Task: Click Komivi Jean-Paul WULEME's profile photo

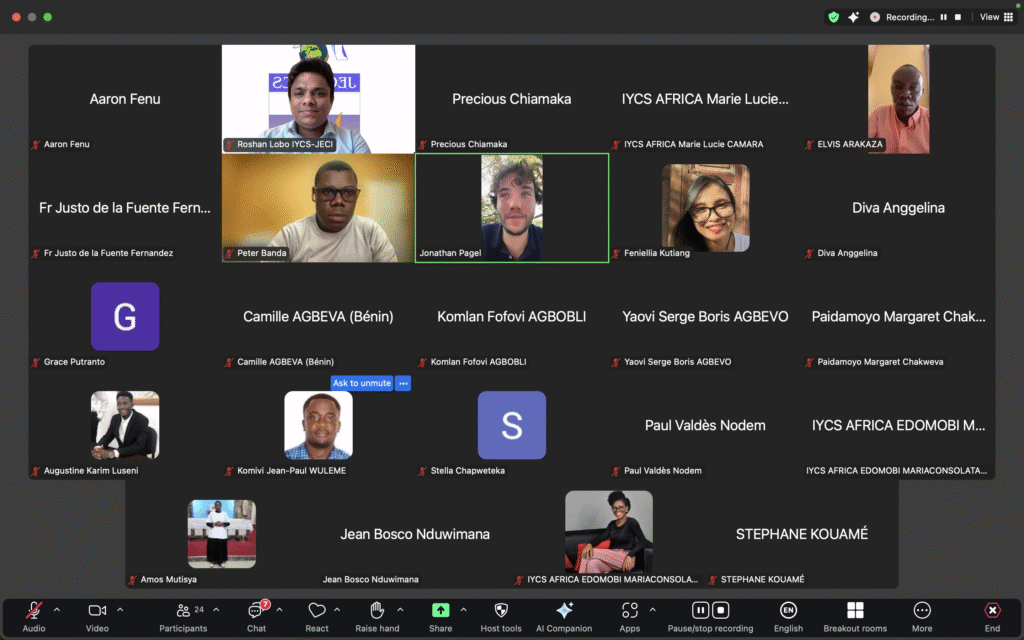Action: [x=319, y=425]
